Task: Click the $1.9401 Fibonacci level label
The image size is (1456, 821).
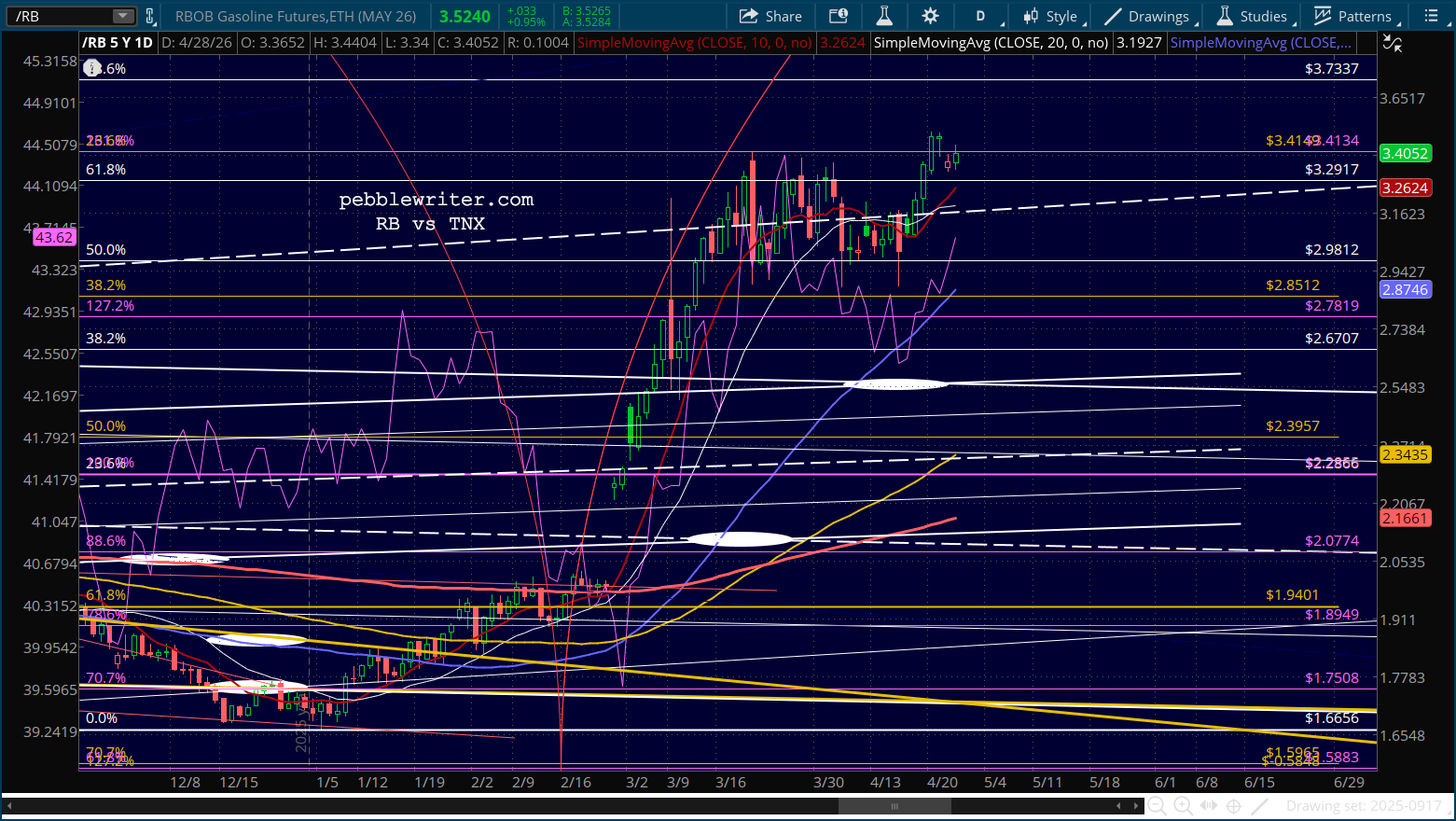Action: point(1293,594)
